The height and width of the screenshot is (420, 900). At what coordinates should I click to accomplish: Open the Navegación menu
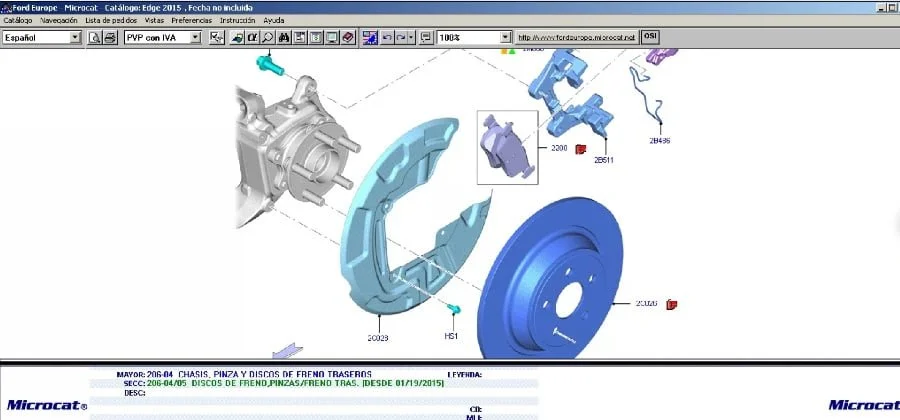click(x=59, y=20)
